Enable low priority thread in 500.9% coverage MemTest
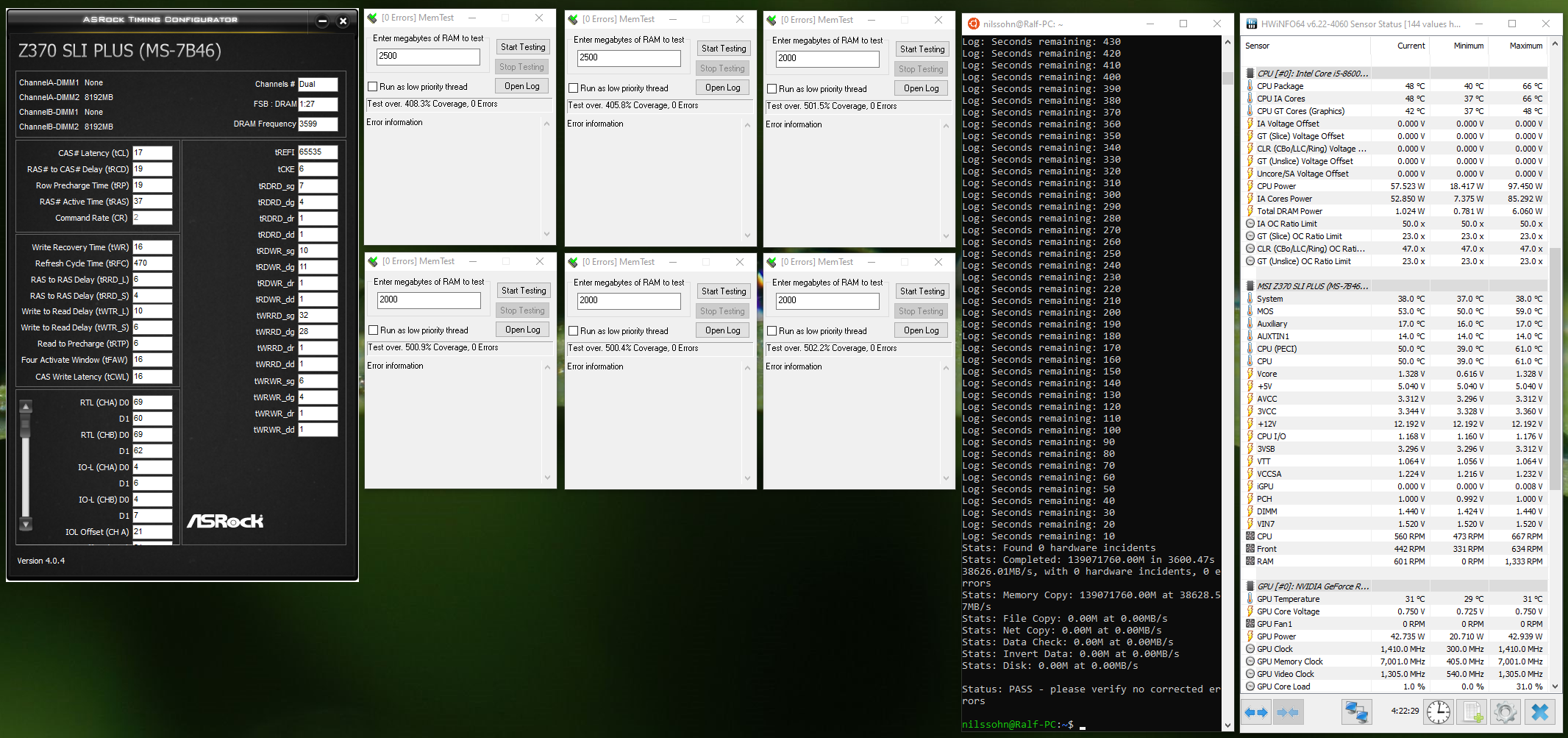1568x738 pixels. 374,330
